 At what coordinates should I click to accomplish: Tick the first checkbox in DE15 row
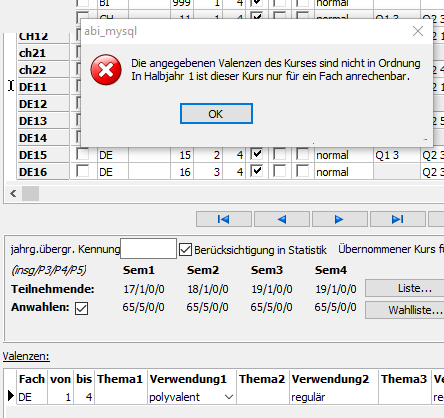click(82, 154)
